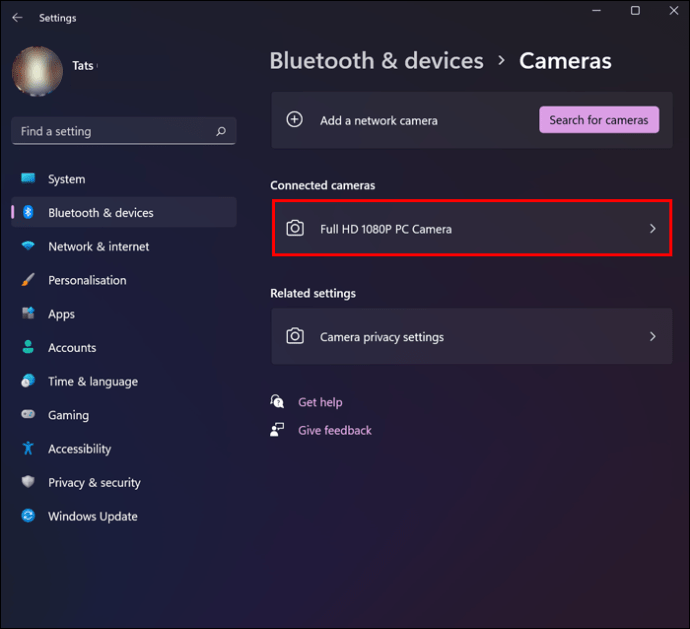Click the Find a setting search box
This screenshot has height=629, width=690.
(x=124, y=131)
